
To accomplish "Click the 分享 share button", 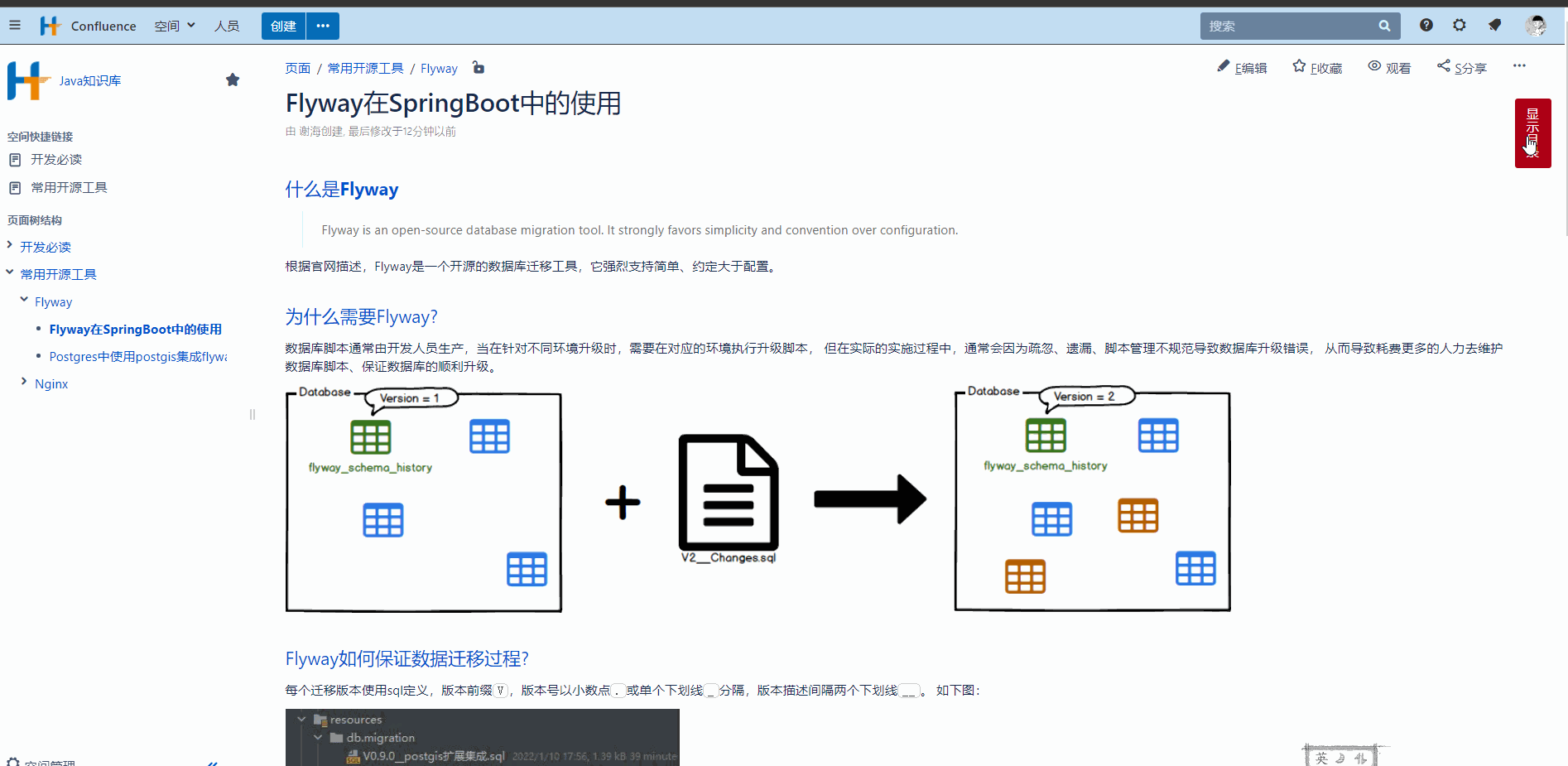I will pyautogui.click(x=1462, y=67).
